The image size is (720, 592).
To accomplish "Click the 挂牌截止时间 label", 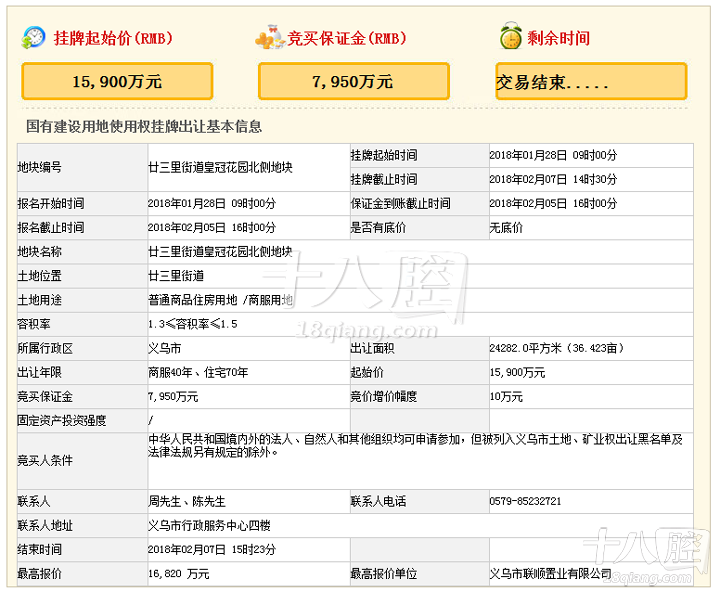I will coord(384,180).
